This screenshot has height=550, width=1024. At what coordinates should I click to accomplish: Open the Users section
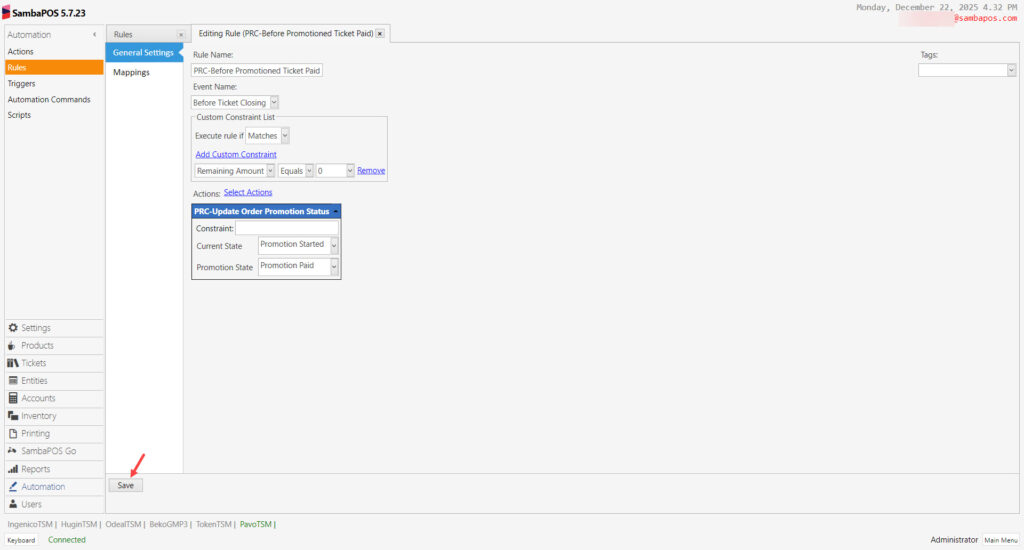point(31,504)
